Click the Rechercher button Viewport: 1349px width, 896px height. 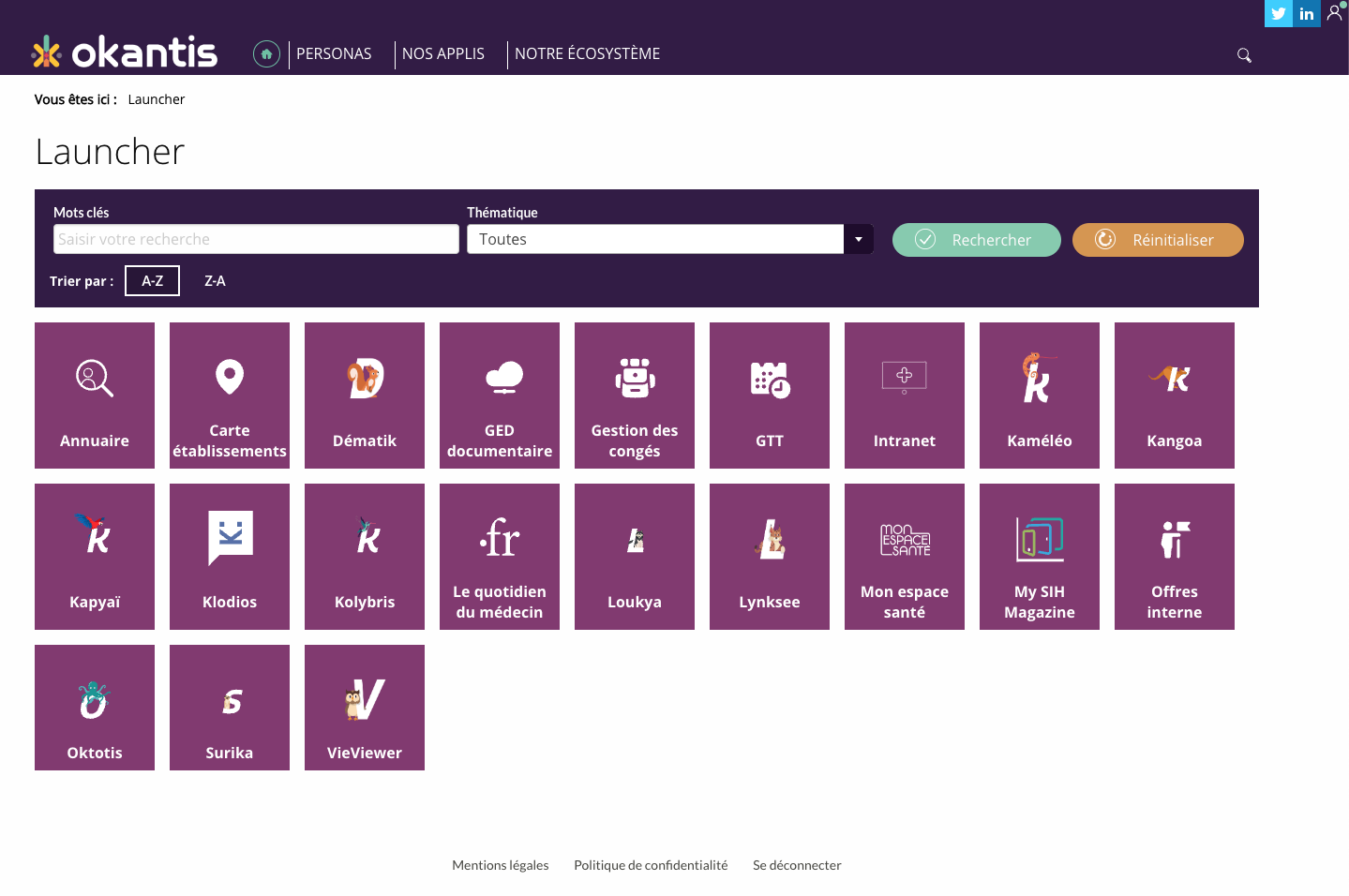tap(977, 240)
